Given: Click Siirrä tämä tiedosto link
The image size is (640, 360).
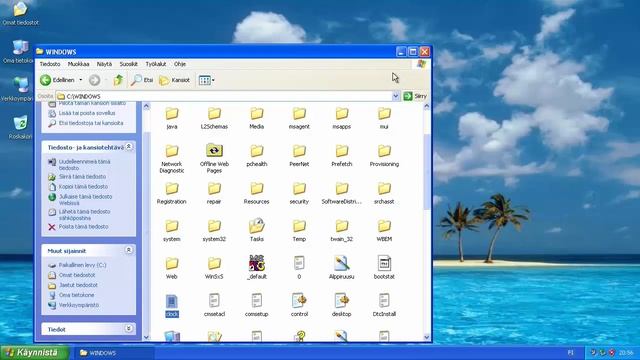Looking at the screenshot, I should point(82,177).
